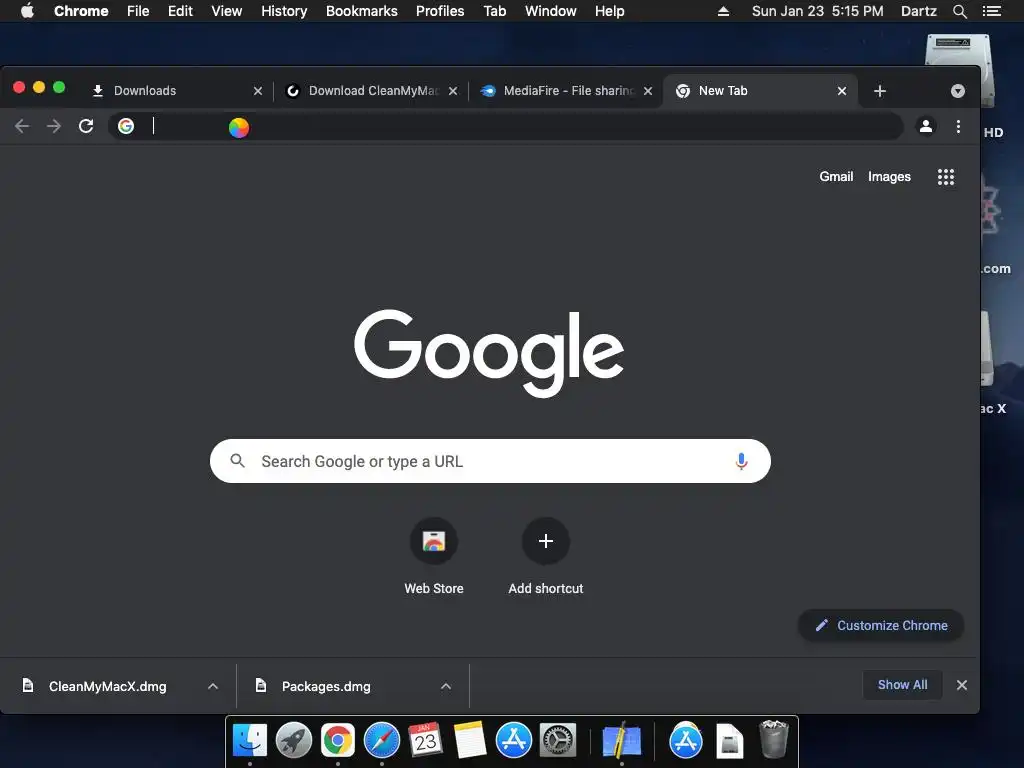Click Chrome icon in the Dock
This screenshot has width=1024, height=768.
coord(338,741)
